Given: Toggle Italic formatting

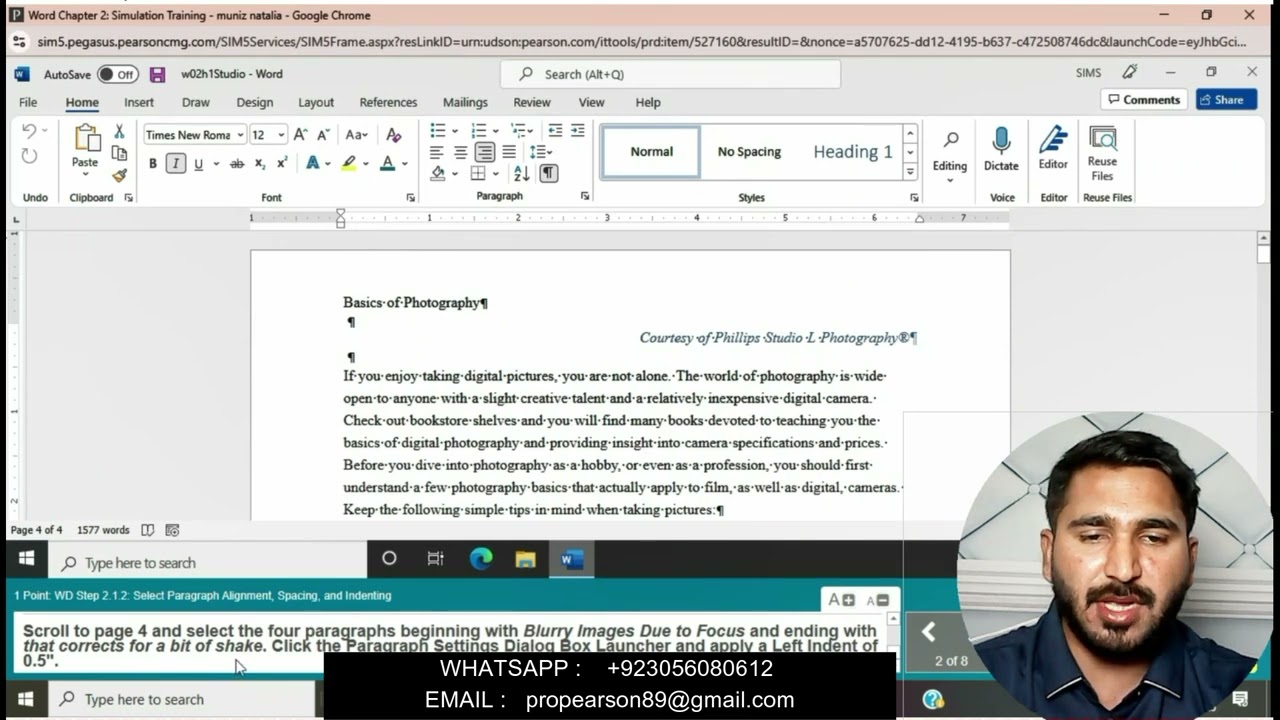Looking at the screenshot, I should tap(175, 164).
